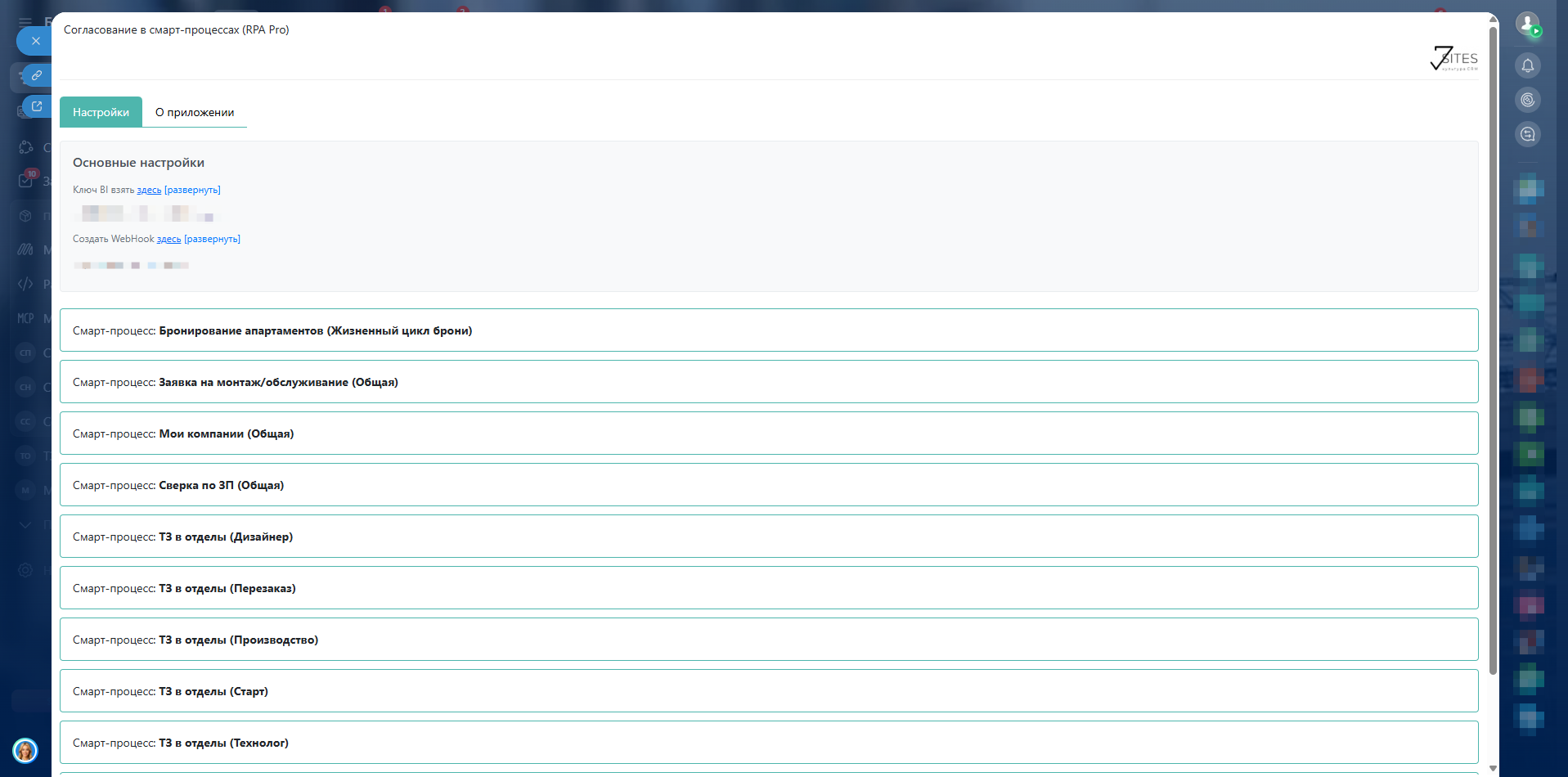Expand [развернуть] next to Ключ BI
Image resolution: width=1568 pixels, height=777 pixels.
(x=192, y=190)
